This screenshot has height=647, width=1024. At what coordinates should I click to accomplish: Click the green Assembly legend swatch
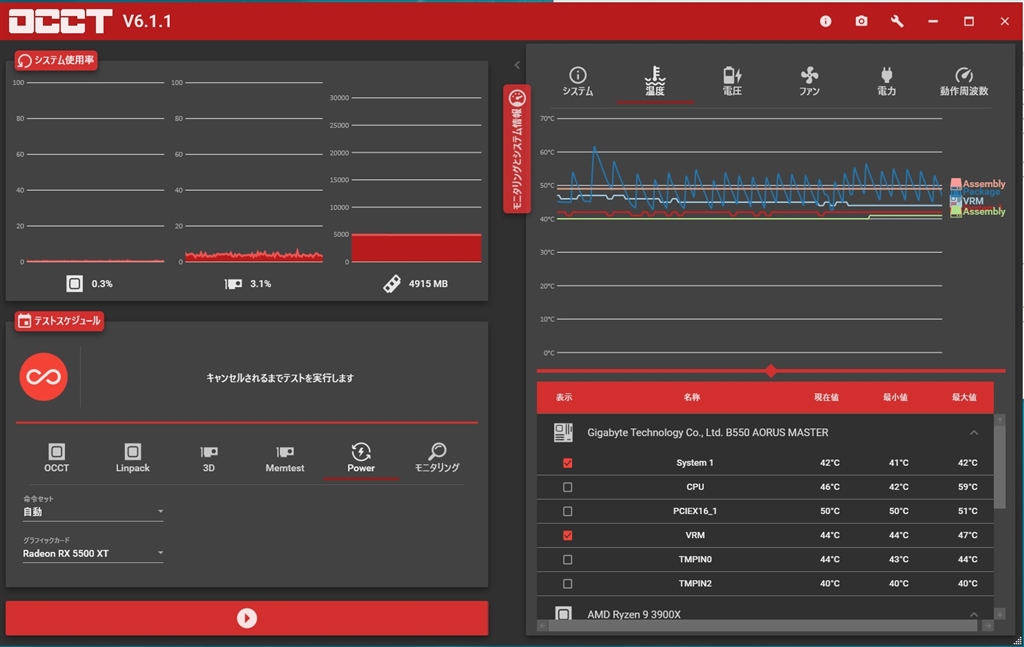(955, 212)
